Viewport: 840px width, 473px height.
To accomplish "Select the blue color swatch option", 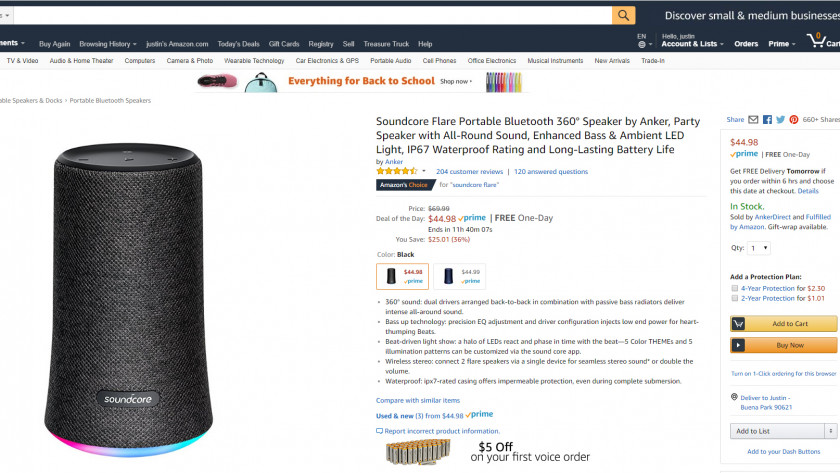I will point(459,276).
